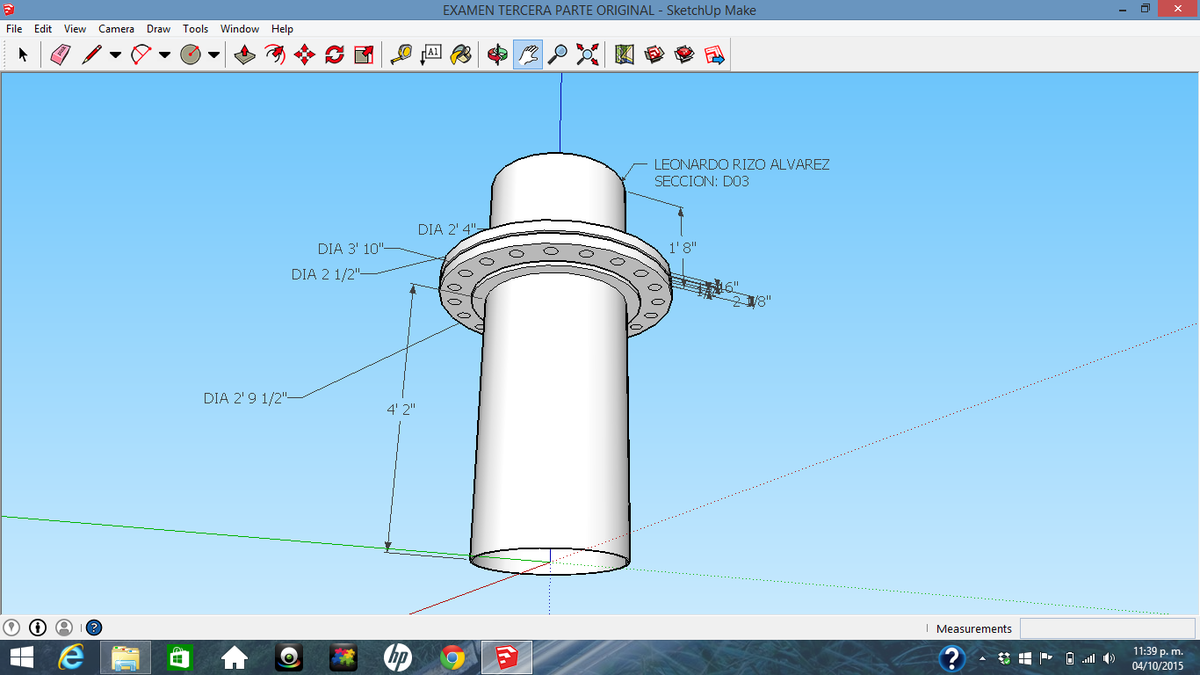Expand the Arc tool dropdown arrow
This screenshot has height=675, width=1200.
pos(164,55)
